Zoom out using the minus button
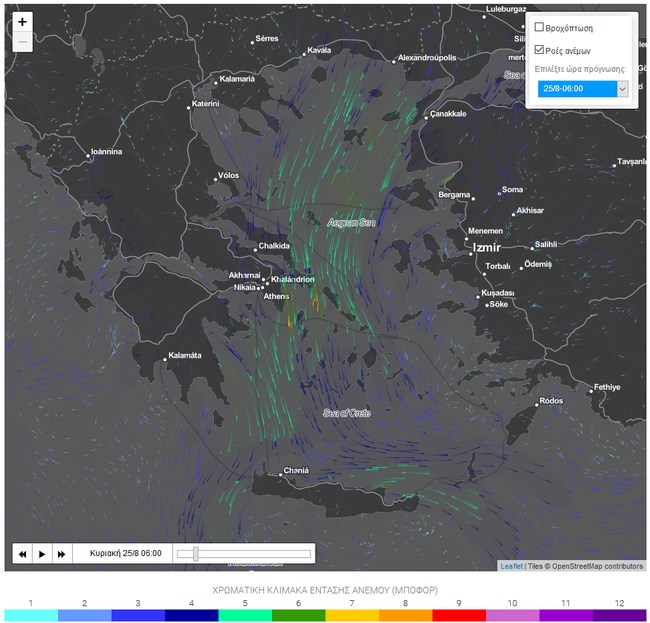Screen dimensions: 650x623 (x=22, y=43)
